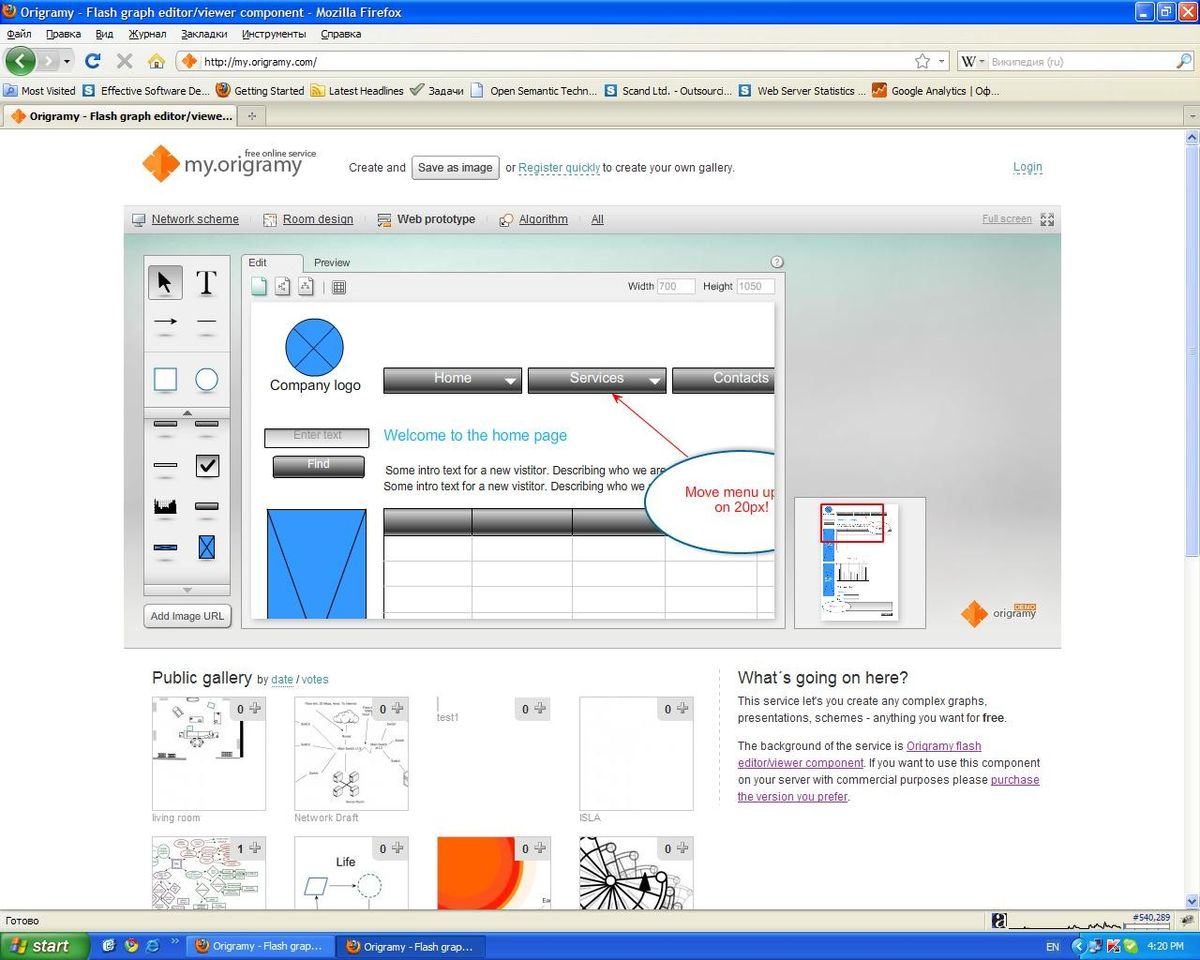Screen dimensions: 1200x960
Task: Switch to the Preview tab
Action: click(x=331, y=262)
